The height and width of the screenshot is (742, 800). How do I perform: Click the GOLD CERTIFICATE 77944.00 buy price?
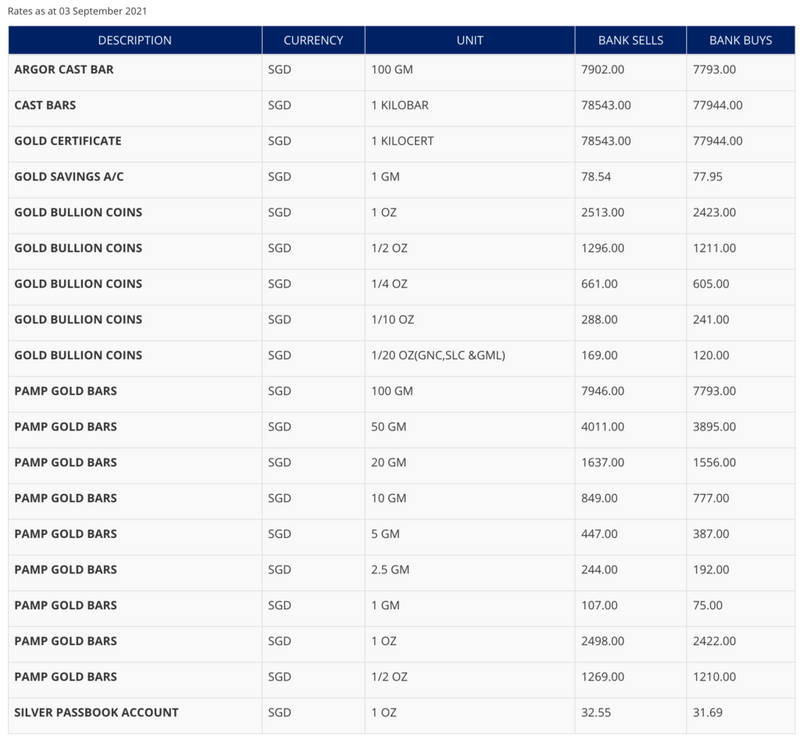[x=718, y=141]
